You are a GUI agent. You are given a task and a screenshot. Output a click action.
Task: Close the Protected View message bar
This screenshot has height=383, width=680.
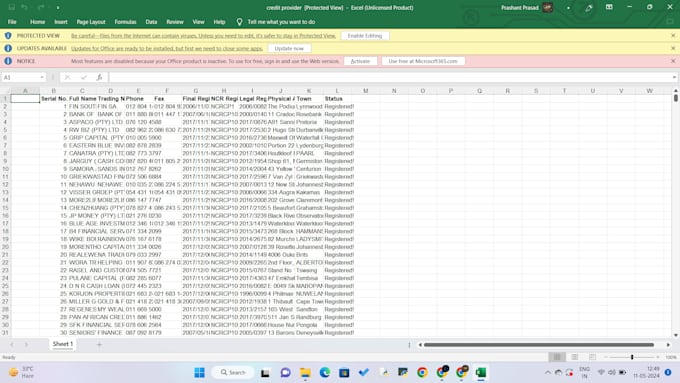pos(673,36)
